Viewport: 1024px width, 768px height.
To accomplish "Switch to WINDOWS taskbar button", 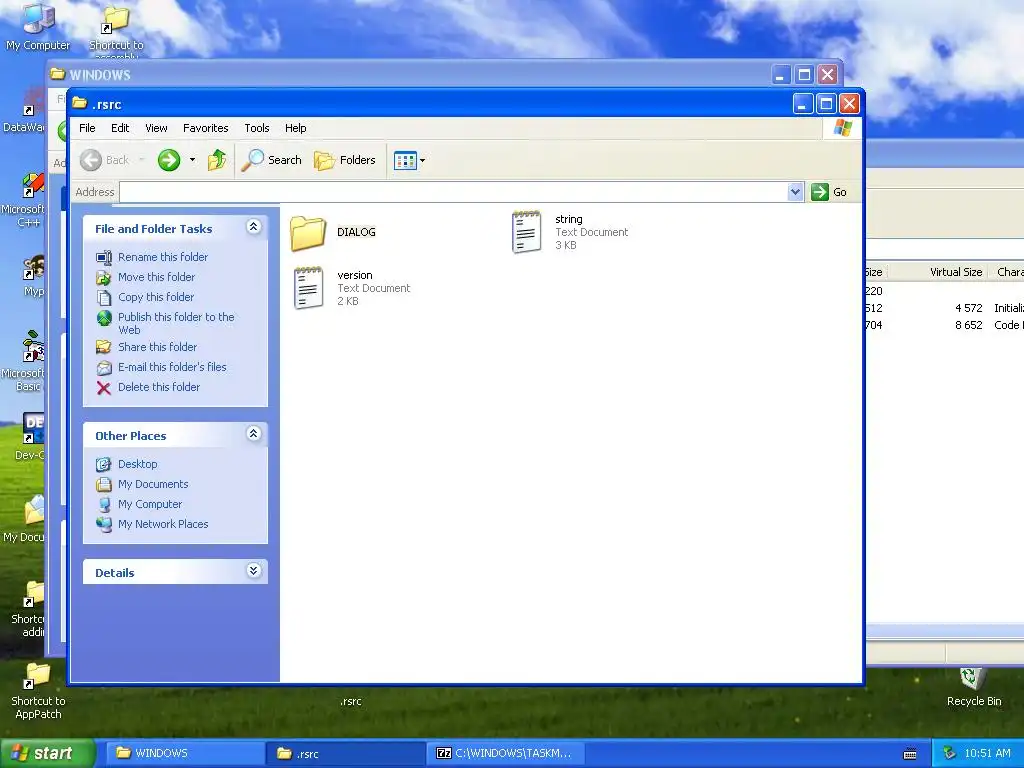I will (185, 754).
